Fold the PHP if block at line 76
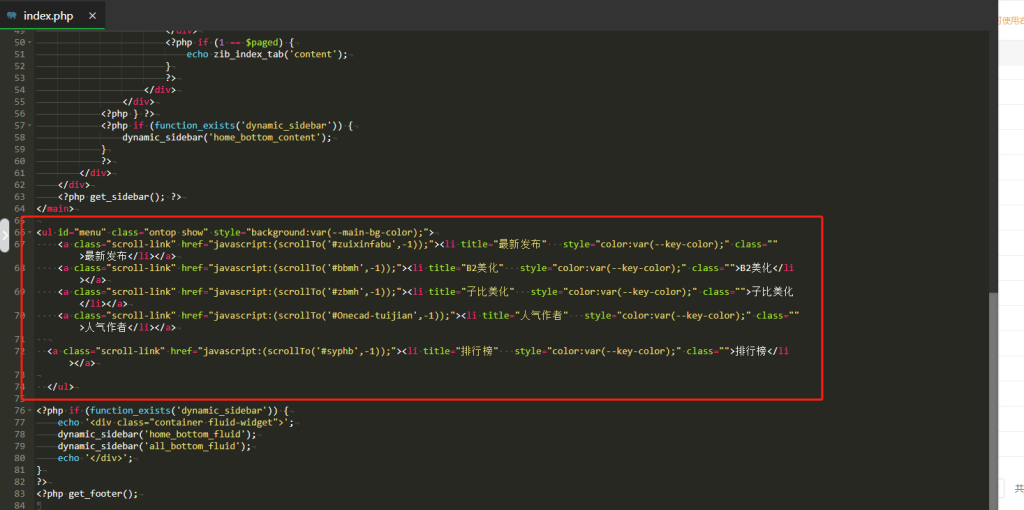The image size is (1024, 510). tap(30, 410)
